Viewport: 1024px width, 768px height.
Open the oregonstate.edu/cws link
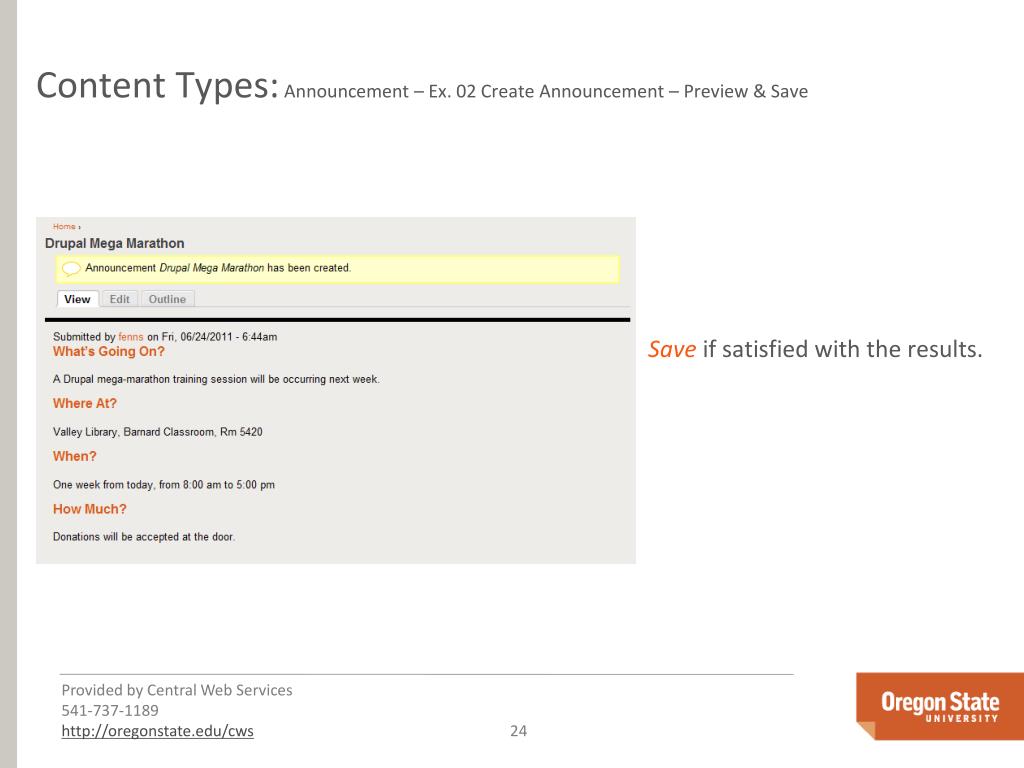pos(157,731)
